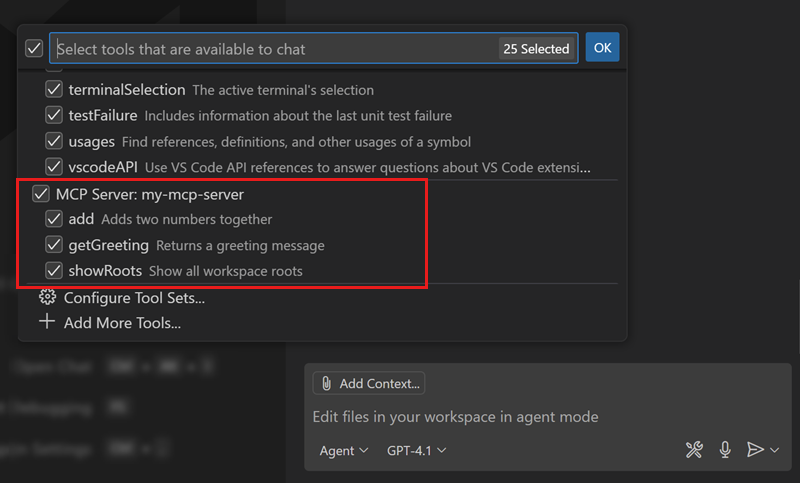
Task: Click the plus icon for Add More Tools
Action: click(47, 322)
